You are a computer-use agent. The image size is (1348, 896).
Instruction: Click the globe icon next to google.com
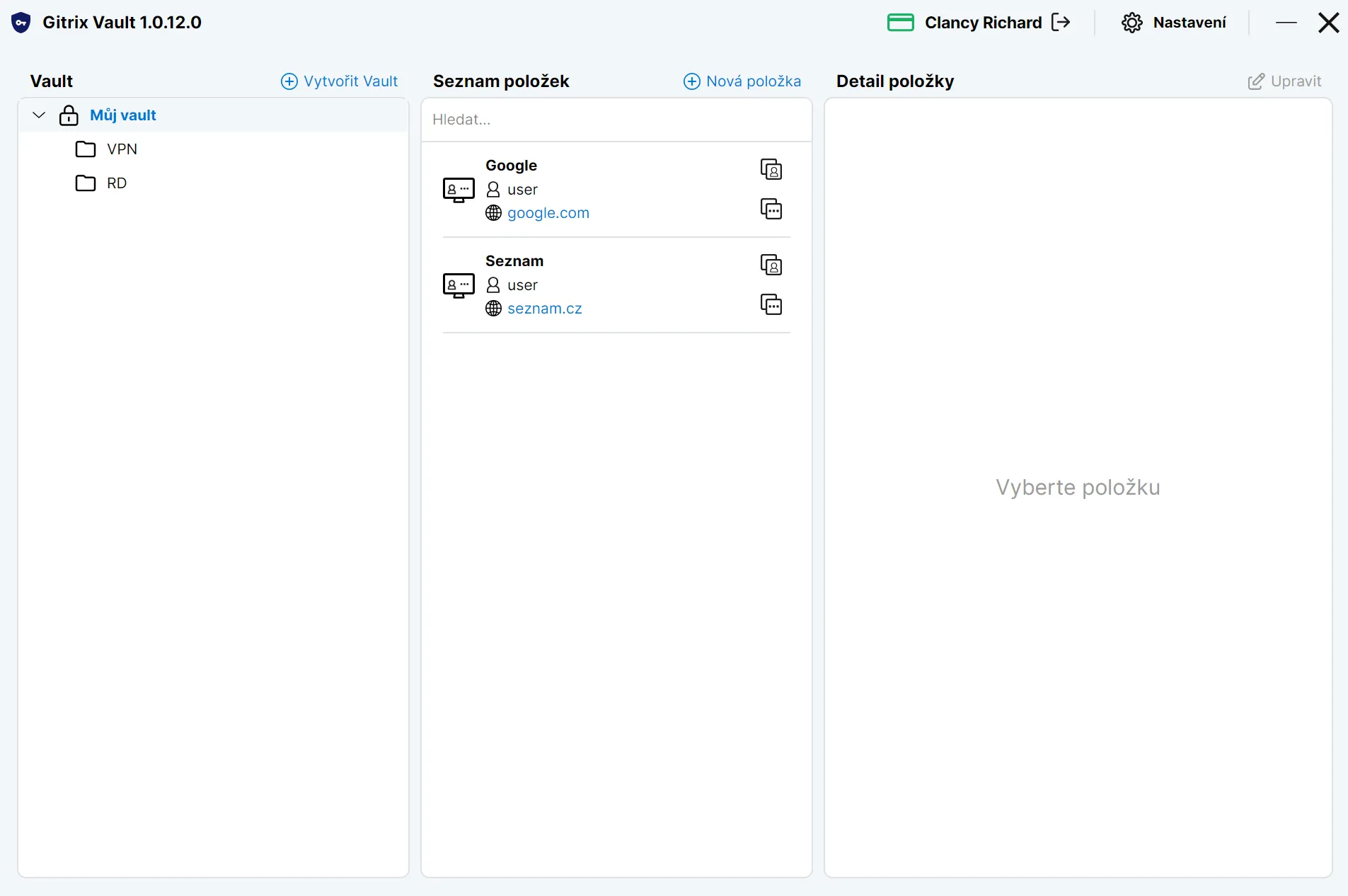click(x=494, y=213)
